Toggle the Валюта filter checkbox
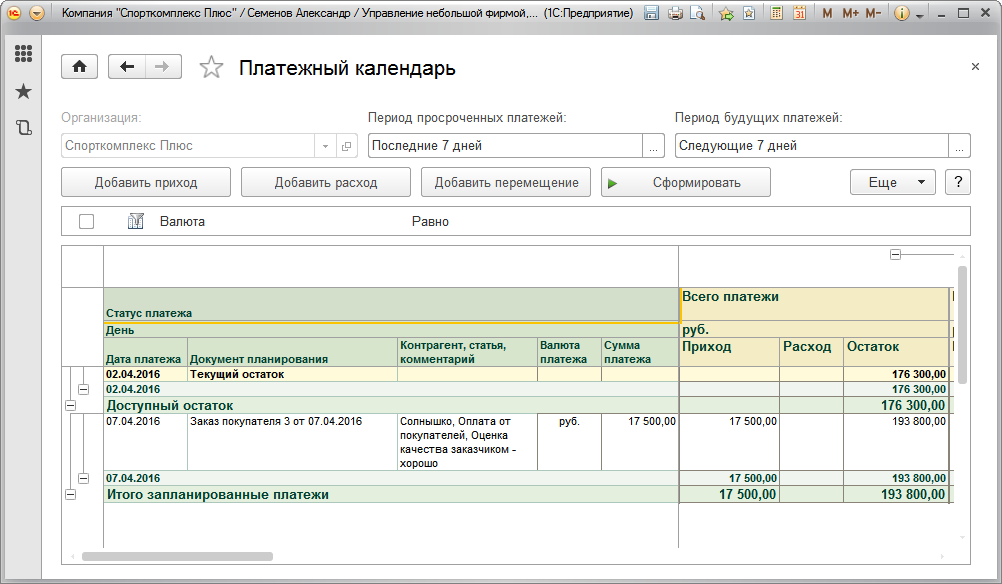Screen dimensions: 1002x584 (x=86, y=221)
